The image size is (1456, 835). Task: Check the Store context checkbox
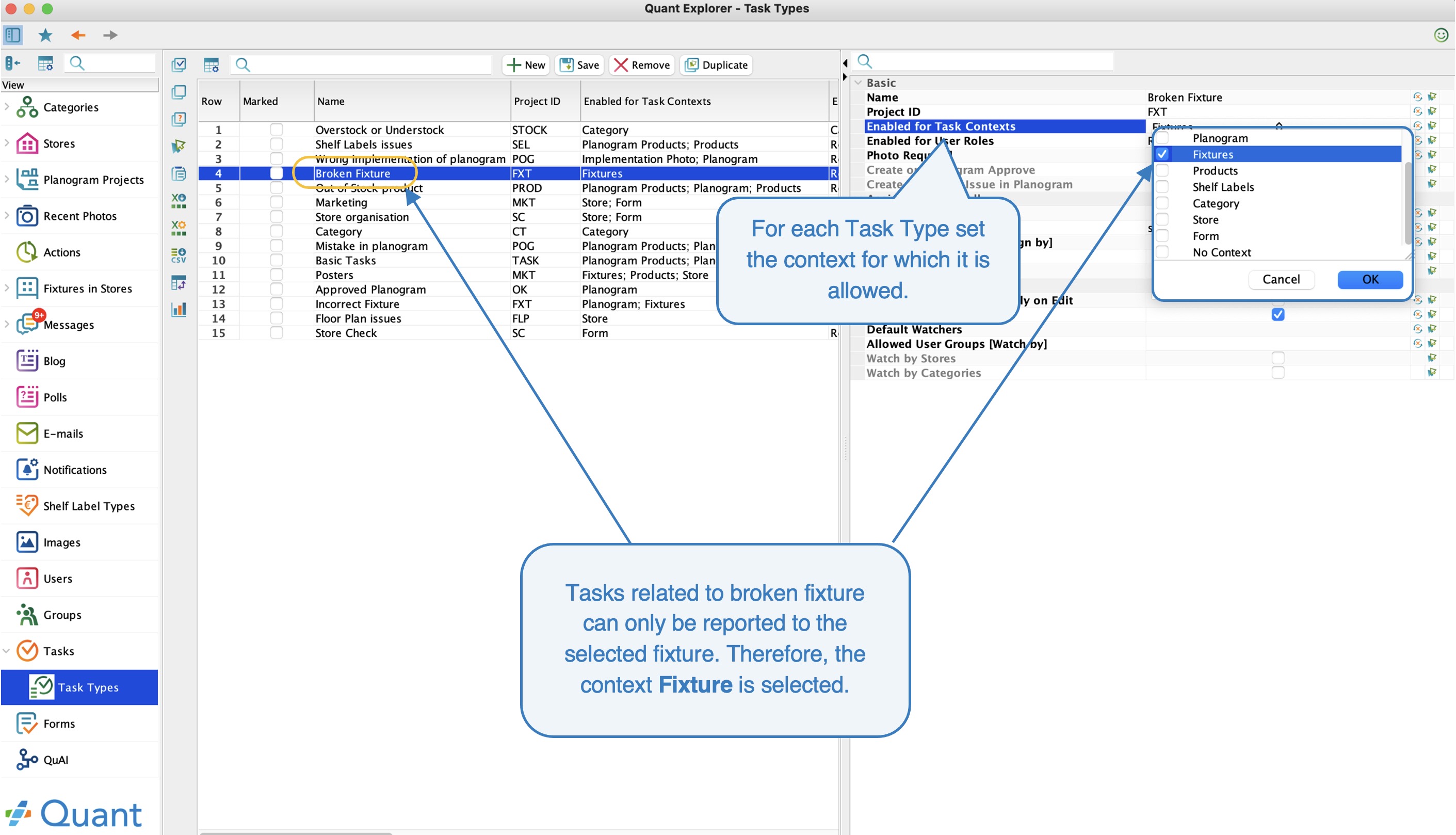[1162, 220]
